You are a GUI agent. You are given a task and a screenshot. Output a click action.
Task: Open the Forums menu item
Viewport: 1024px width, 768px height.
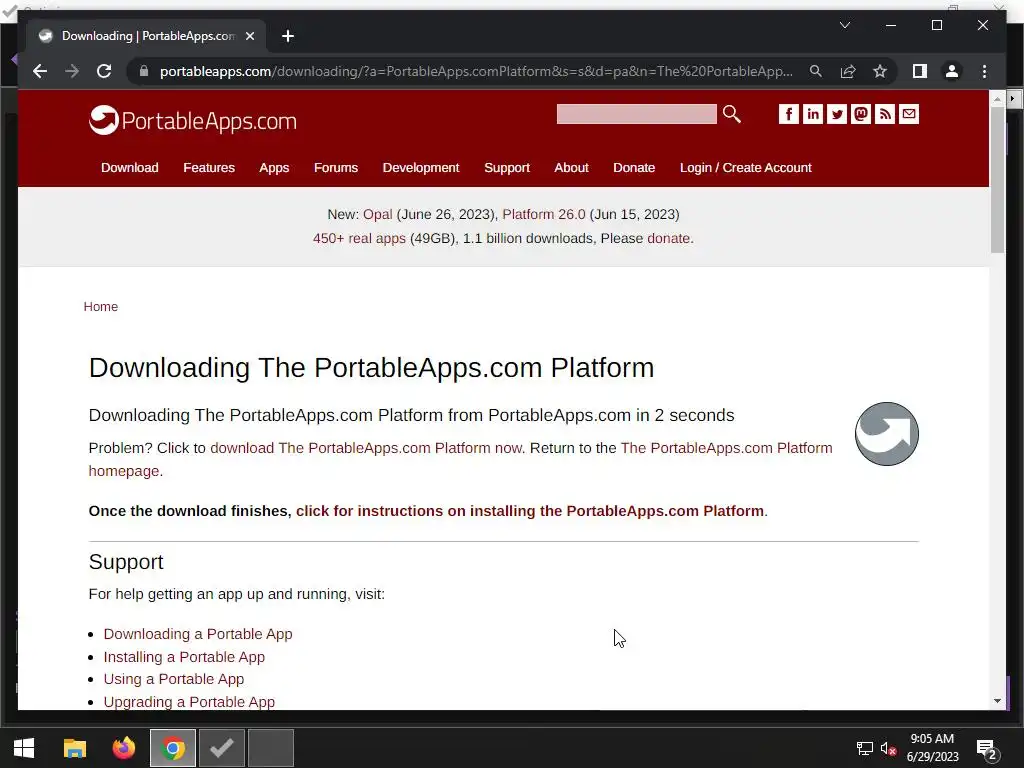[x=336, y=168]
